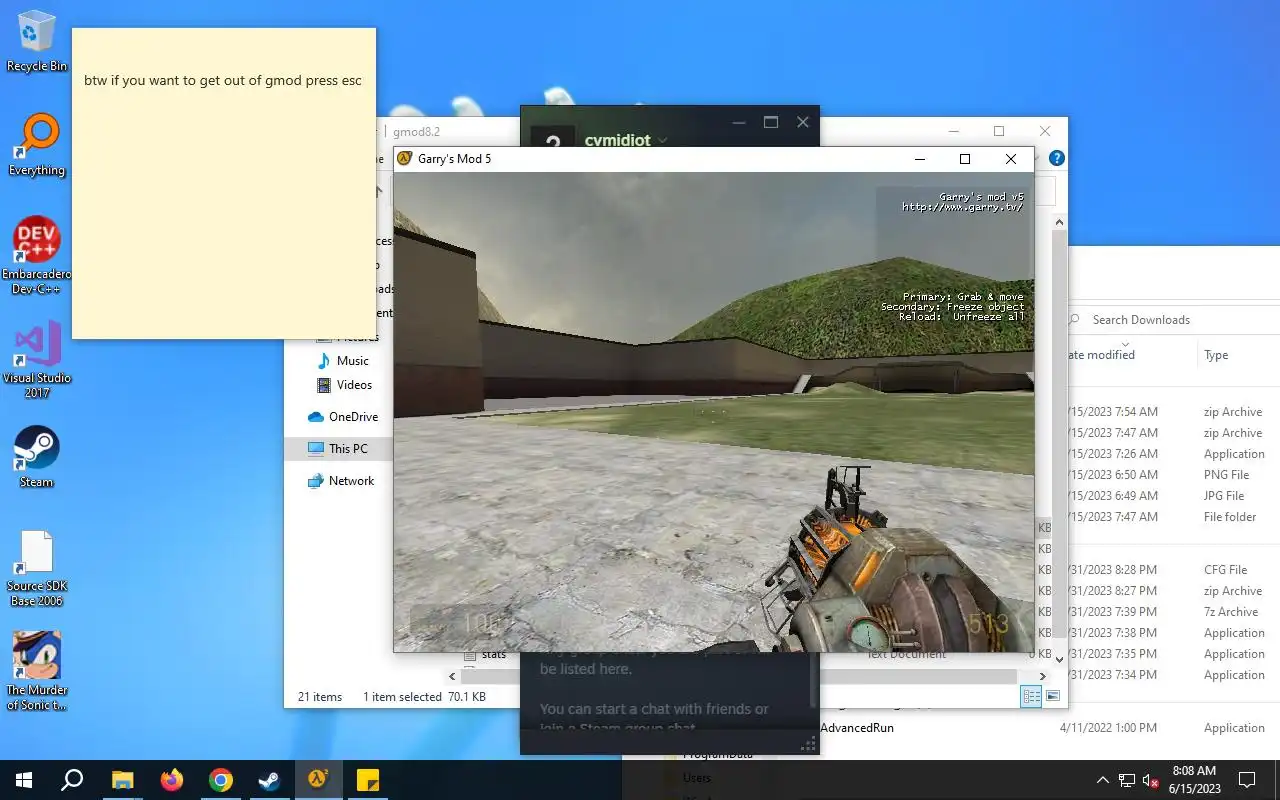Click the 21 items status bar text
Screen dimensions: 1280x800
pyautogui.click(x=320, y=697)
